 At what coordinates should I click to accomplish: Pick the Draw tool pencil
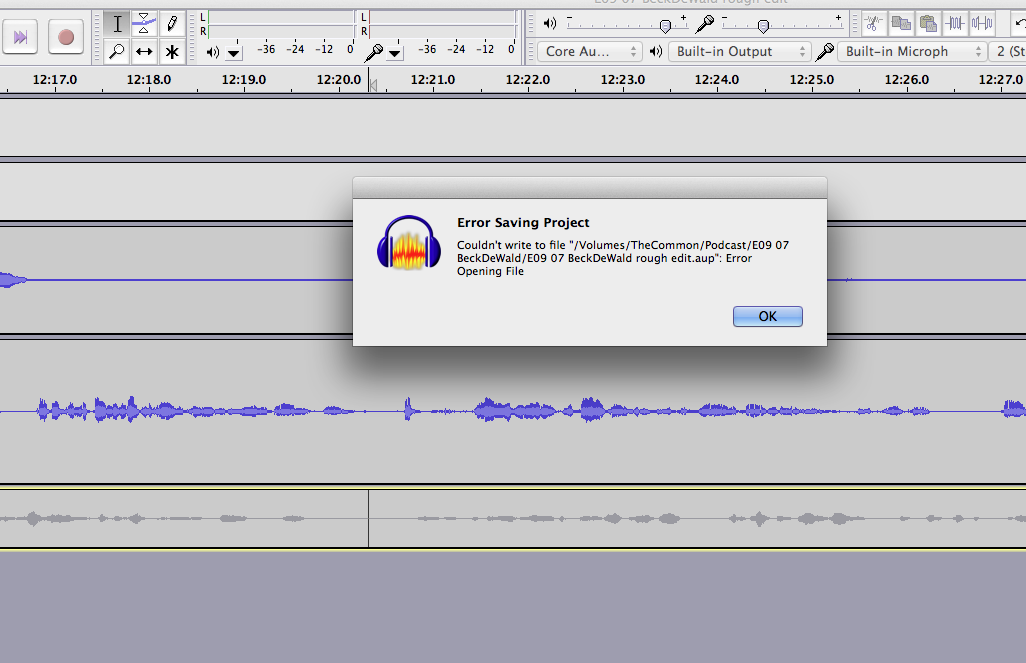172,23
